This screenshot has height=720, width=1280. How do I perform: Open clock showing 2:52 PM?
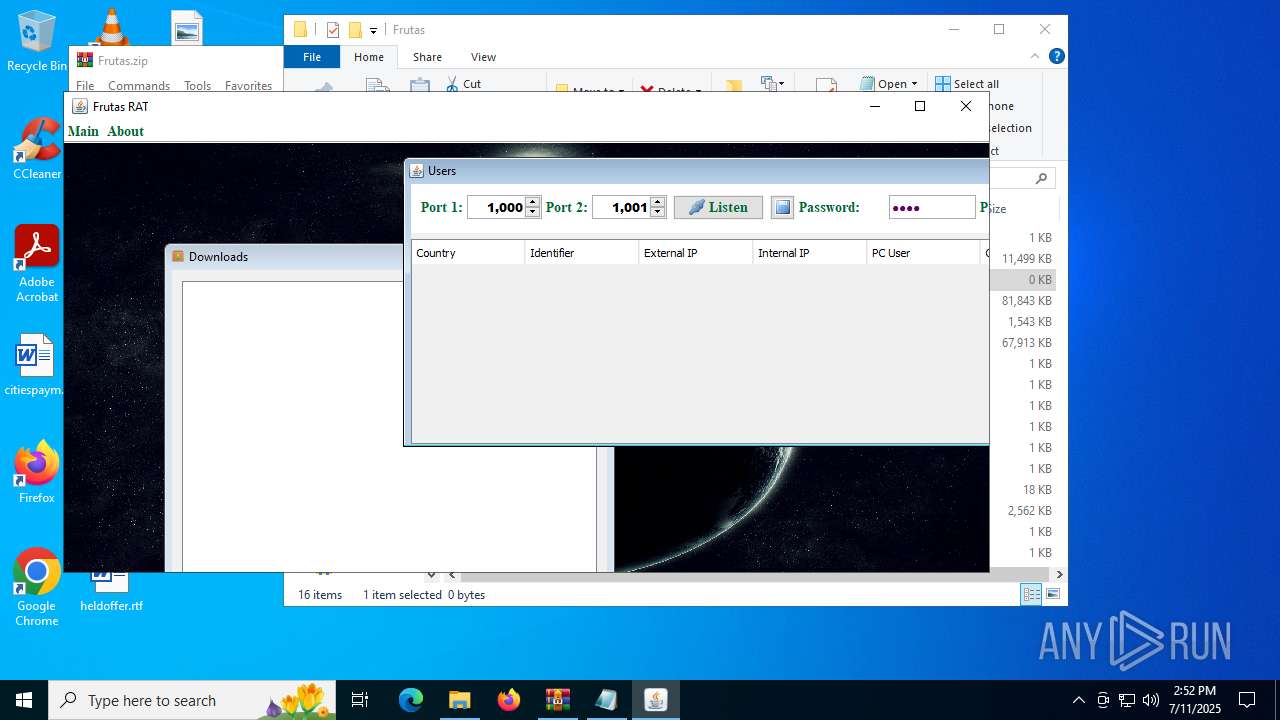pos(1195,700)
